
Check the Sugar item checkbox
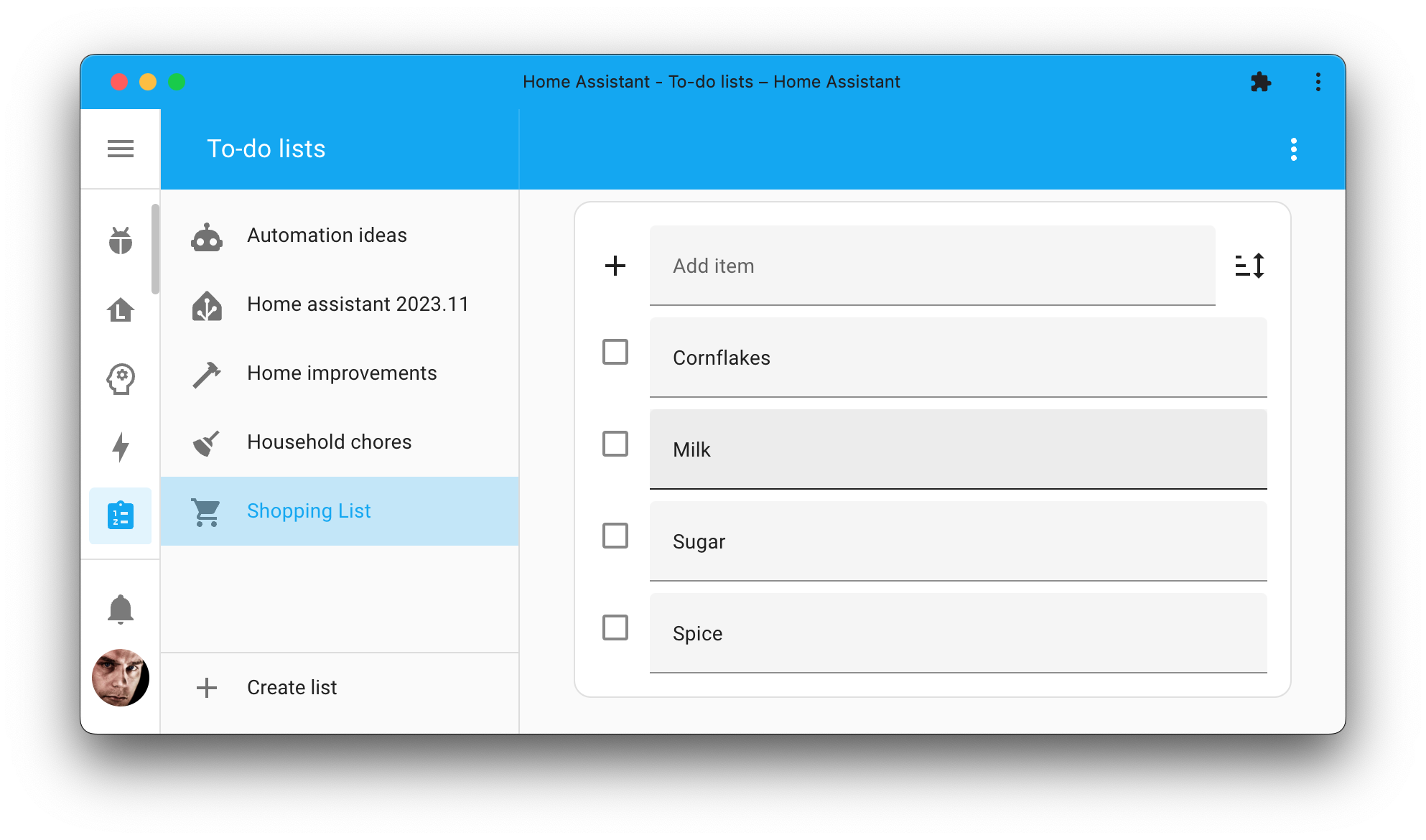615,536
